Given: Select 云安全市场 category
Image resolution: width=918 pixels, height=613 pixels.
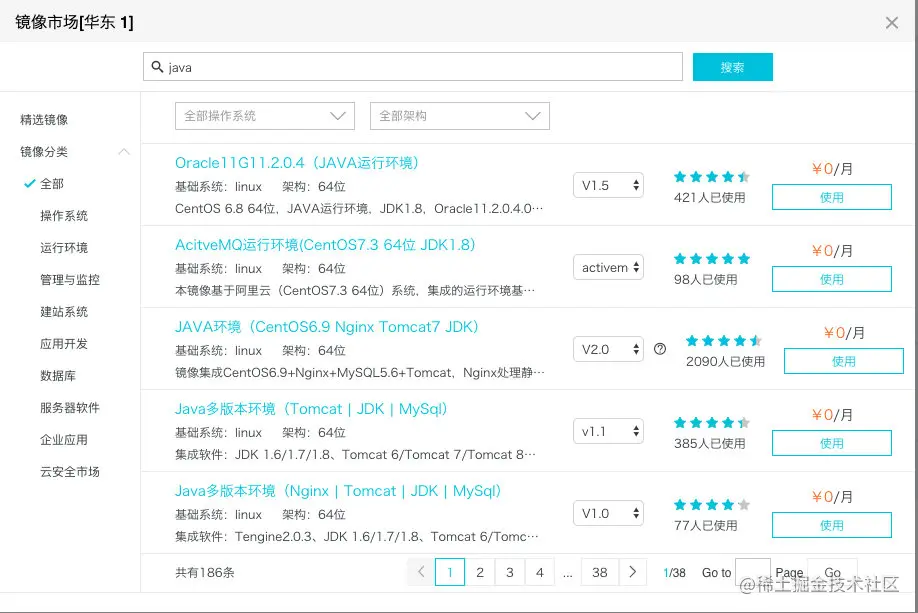Looking at the screenshot, I should click(x=70, y=471).
